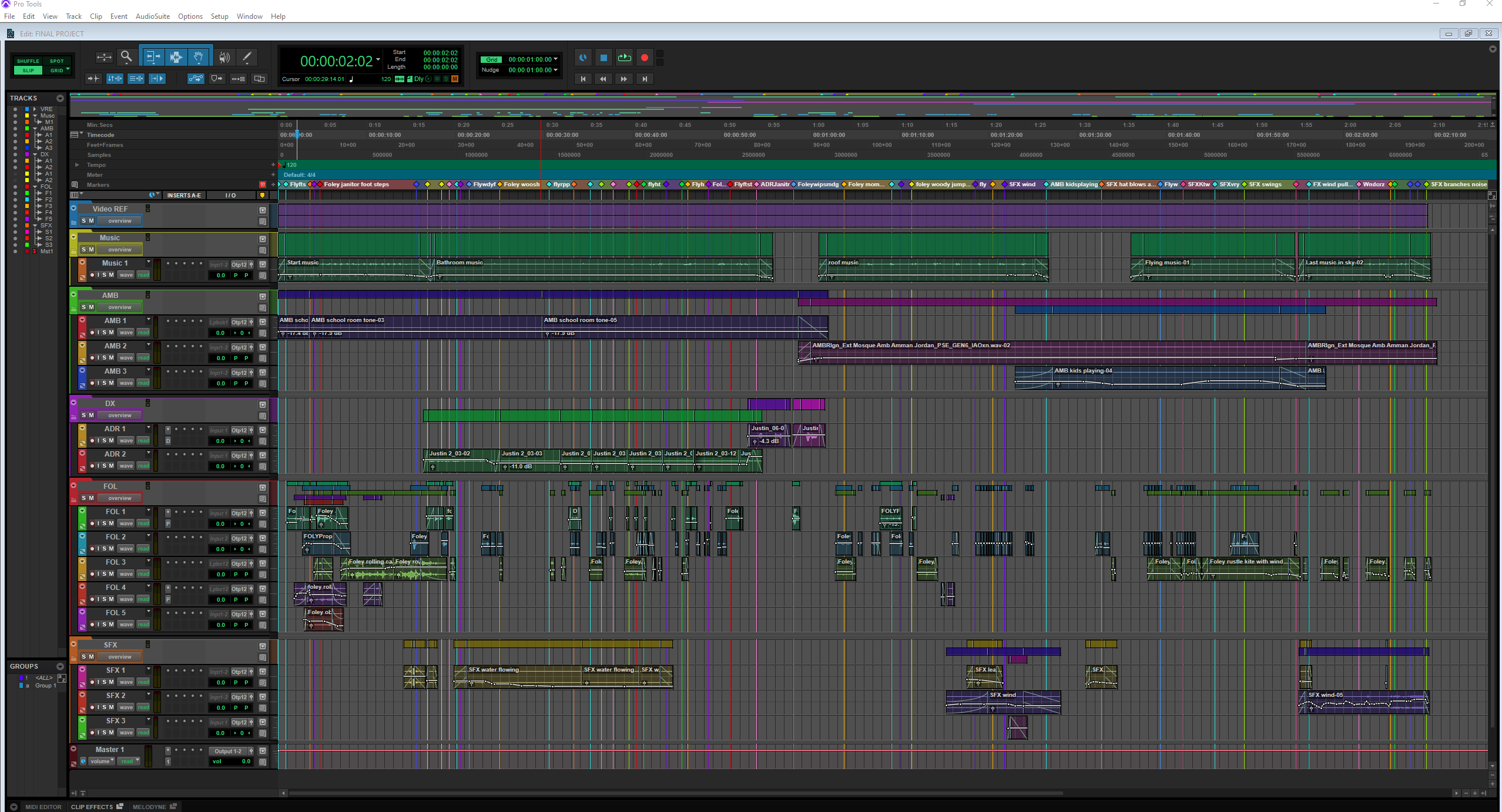Solo the ADR 1 track
Screen dimensions: 1502x812
[x=104, y=441]
